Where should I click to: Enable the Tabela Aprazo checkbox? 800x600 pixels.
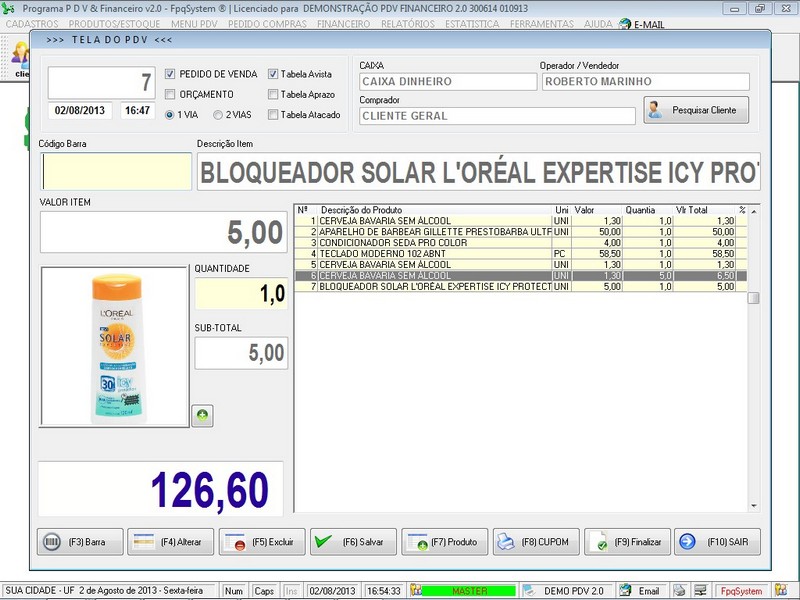coord(273,94)
